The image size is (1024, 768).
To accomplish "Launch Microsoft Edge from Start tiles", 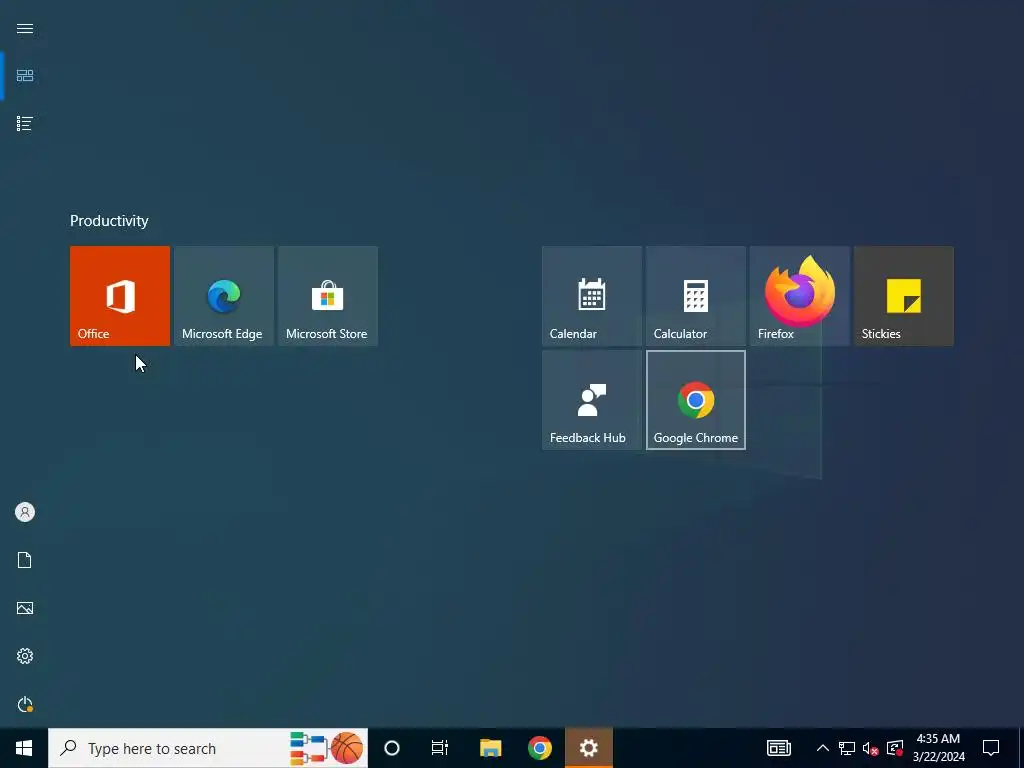I will point(224,296).
